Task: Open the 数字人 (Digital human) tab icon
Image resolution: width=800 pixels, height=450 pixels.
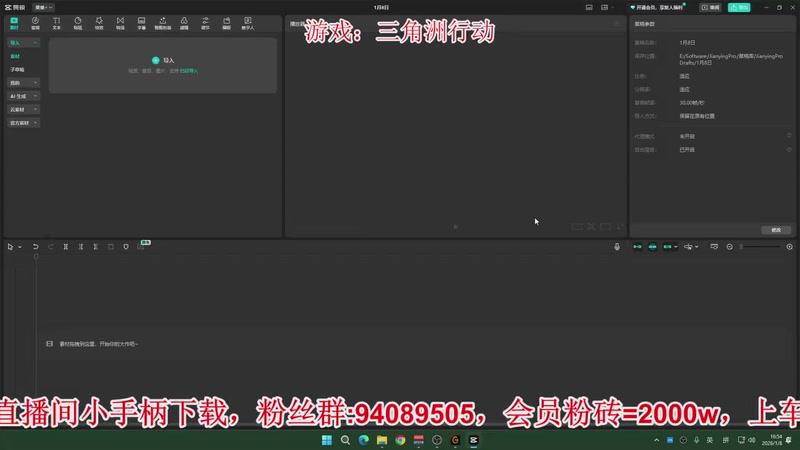Action: click(248, 21)
